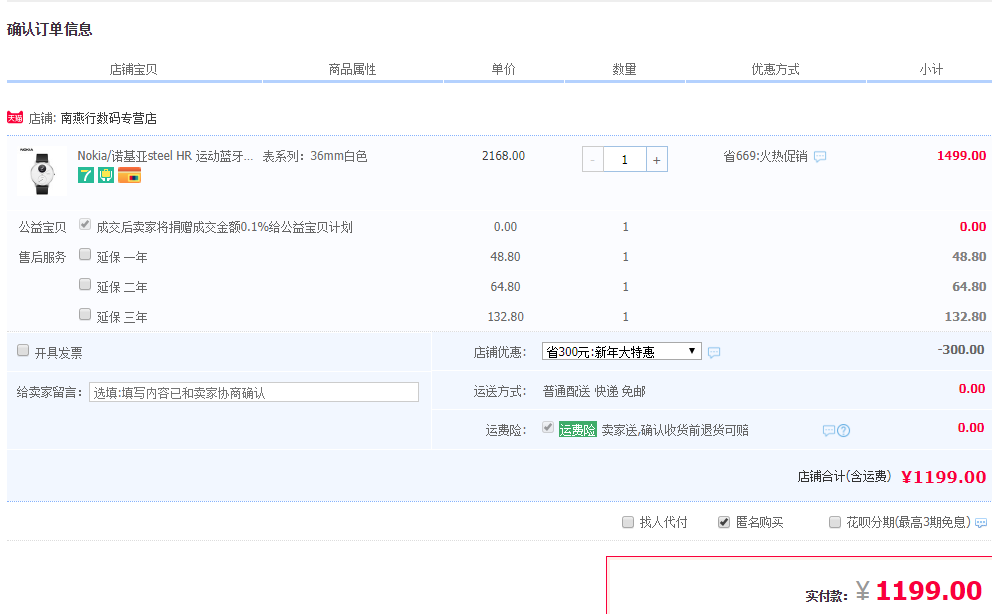992x614 pixels.
Task: Enable the 花呗分期 installment checkbox
Action: (834, 522)
